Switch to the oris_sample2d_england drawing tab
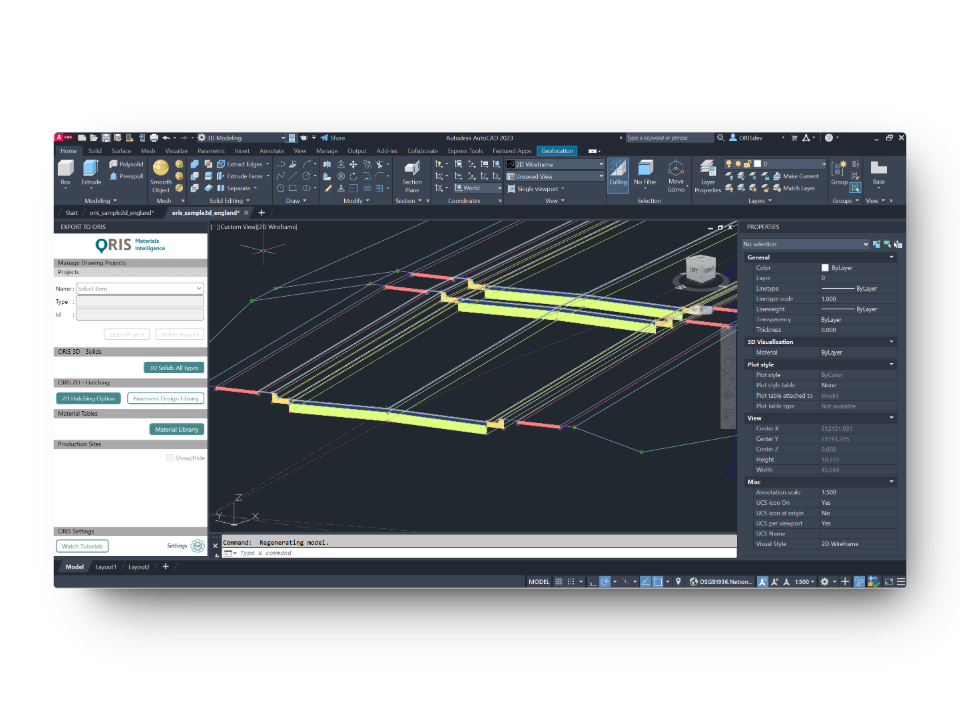The width and height of the screenshot is (960, 720). (120, 213)
